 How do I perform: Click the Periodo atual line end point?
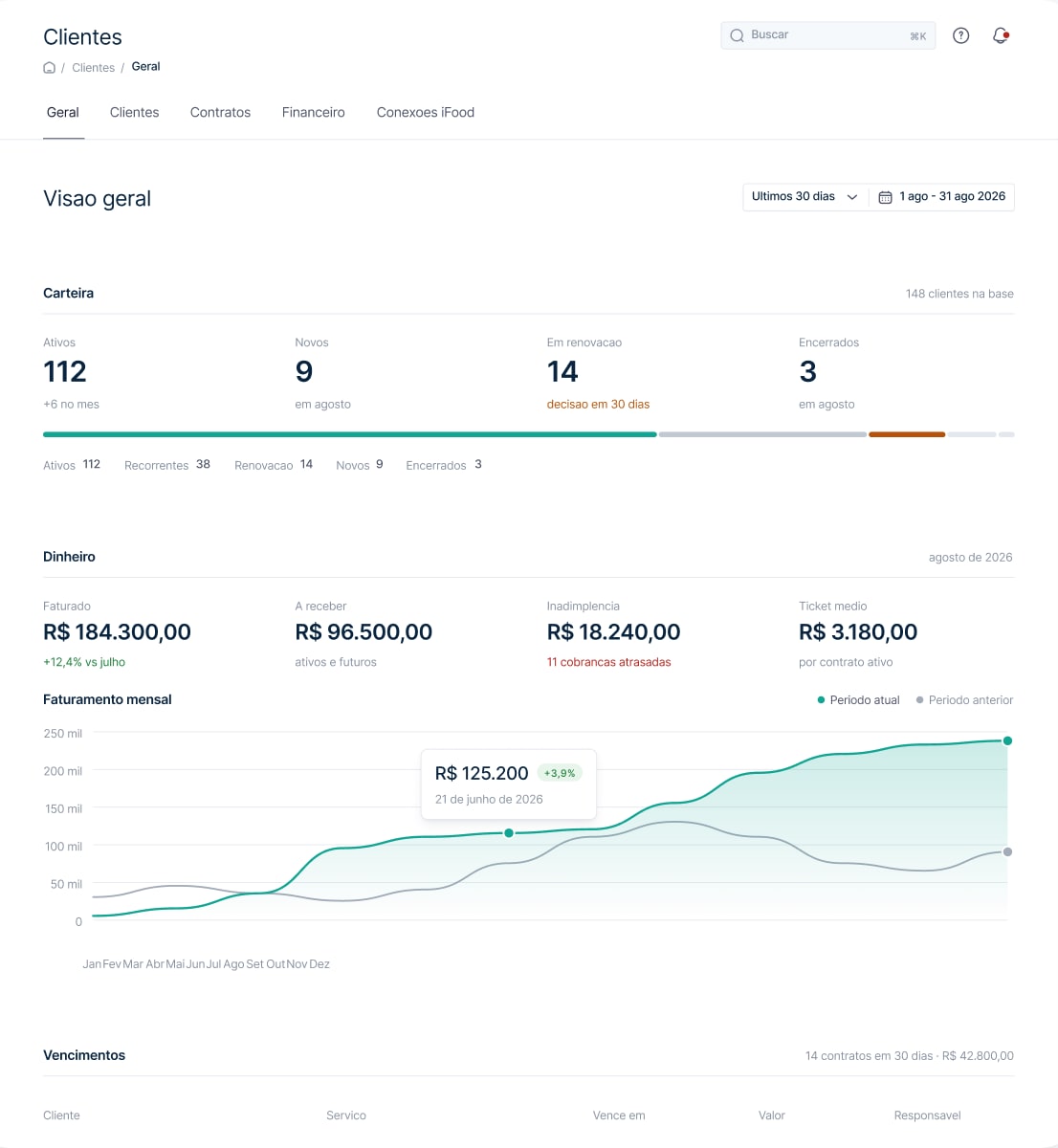(x=1007, y=741)
